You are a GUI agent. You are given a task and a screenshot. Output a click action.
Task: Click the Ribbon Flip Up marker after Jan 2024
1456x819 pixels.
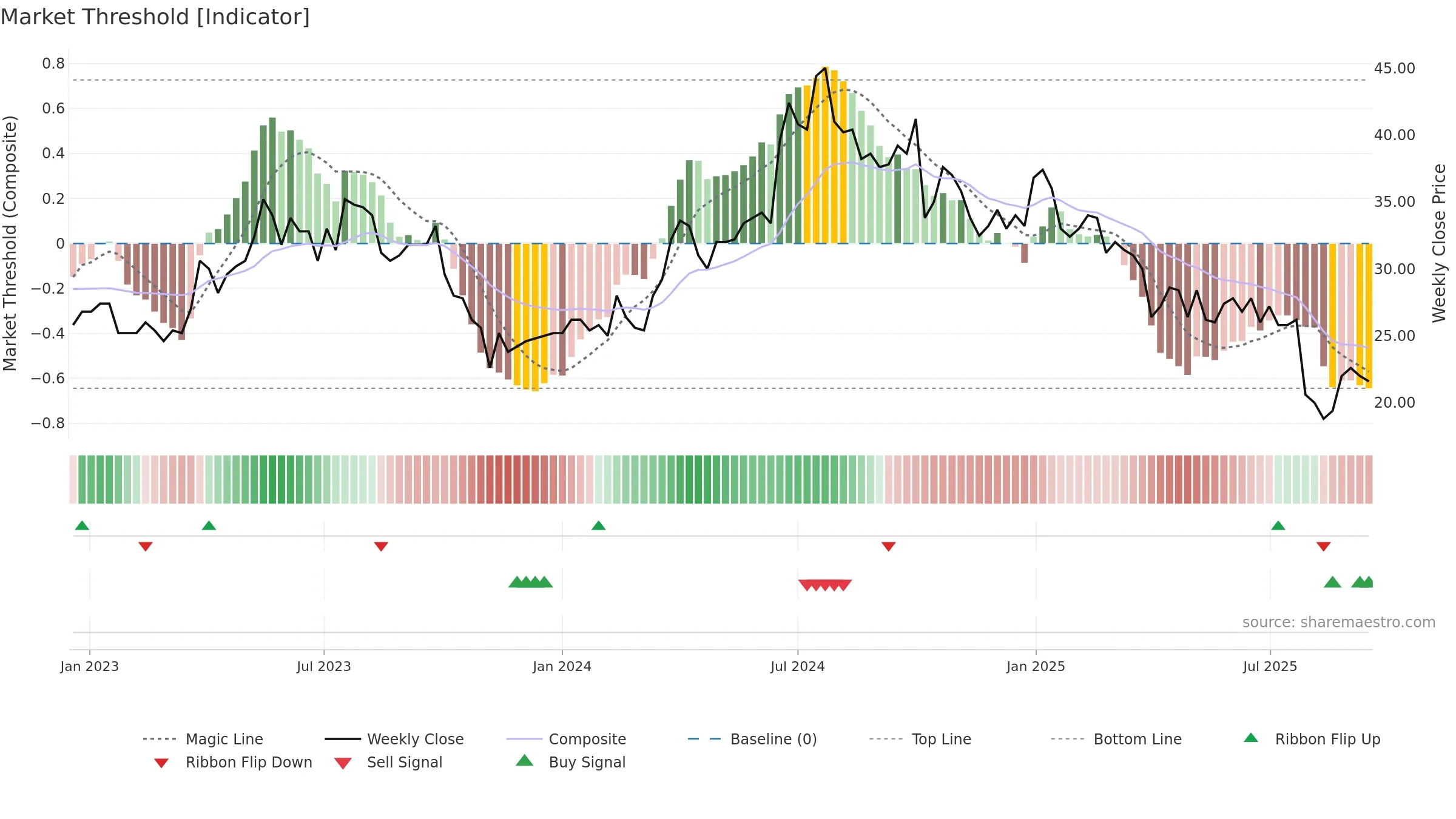point(598,525)
